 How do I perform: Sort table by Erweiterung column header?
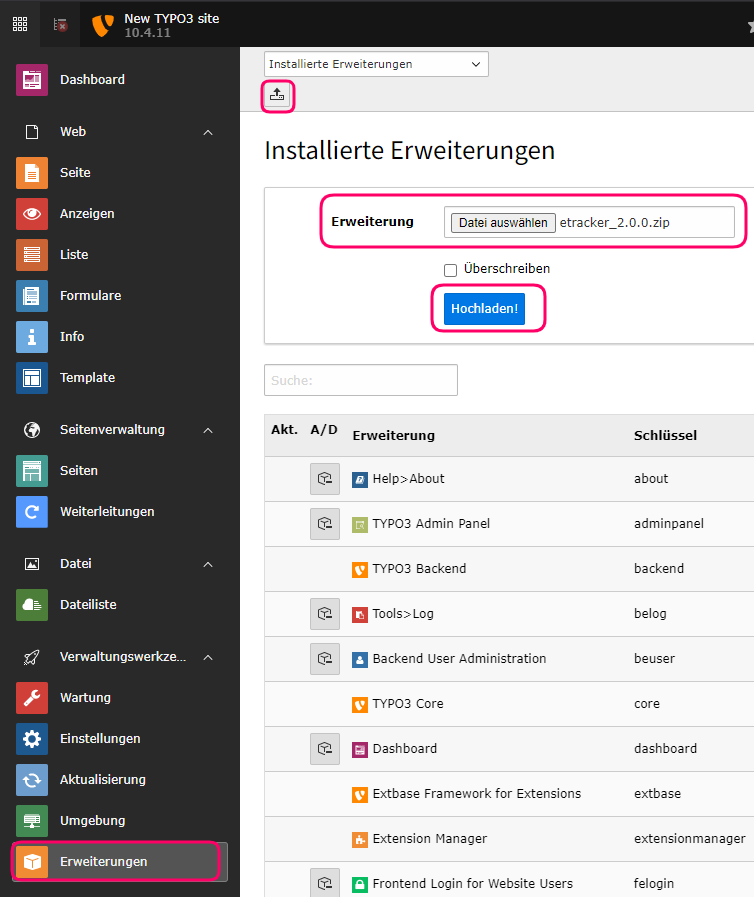[394, 436]
